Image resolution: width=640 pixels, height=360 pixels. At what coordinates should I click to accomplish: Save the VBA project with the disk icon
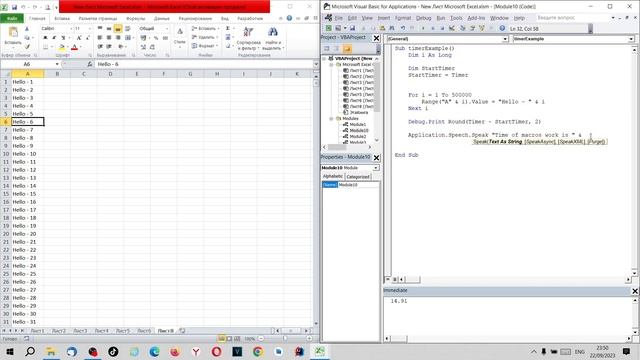pyautogui.click(x=352, y=28)
